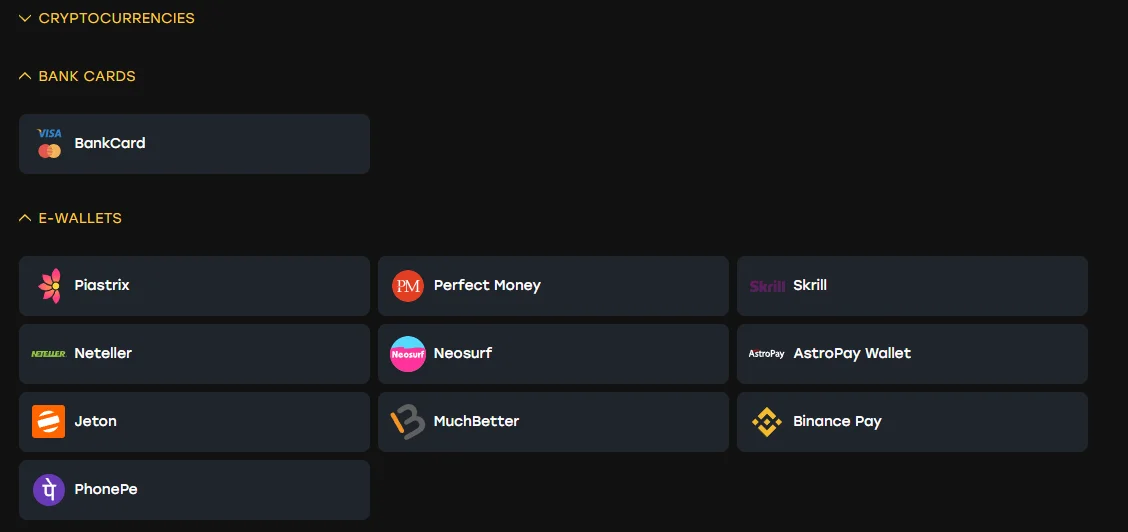The width and height of the screenshot is (1128, 532).
Task: Click the Perfect Money PM logo
Action: [408, 285]
